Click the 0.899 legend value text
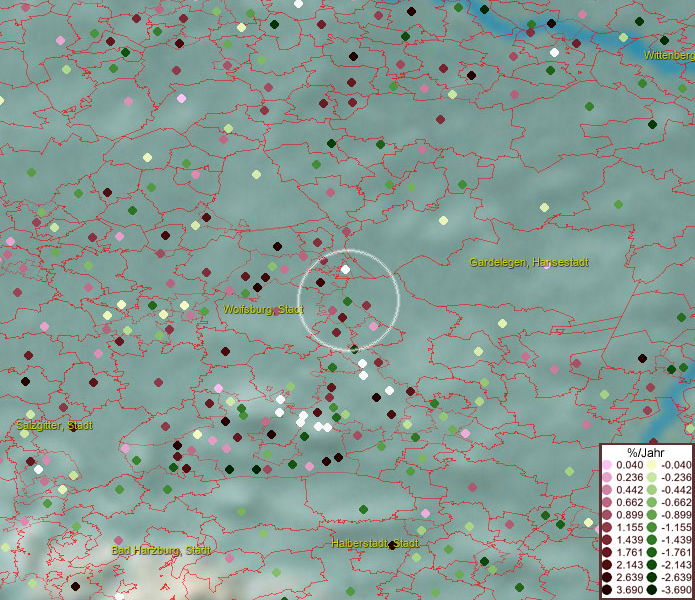Viewport: 695px width, 600px height. tap(629, 515)
